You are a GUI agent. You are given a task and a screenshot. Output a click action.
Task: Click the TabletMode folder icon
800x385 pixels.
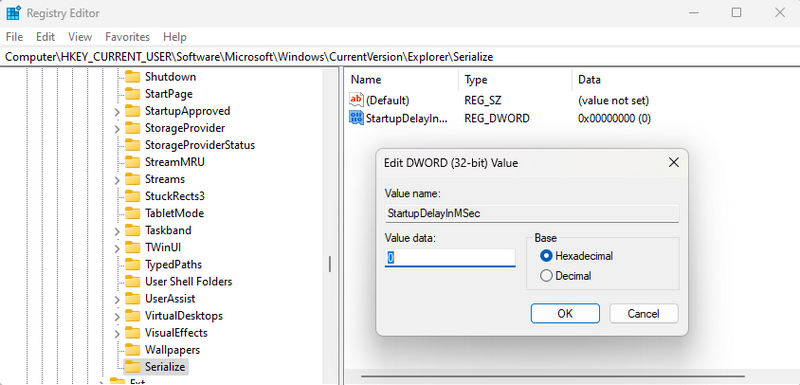click(133, 213)
